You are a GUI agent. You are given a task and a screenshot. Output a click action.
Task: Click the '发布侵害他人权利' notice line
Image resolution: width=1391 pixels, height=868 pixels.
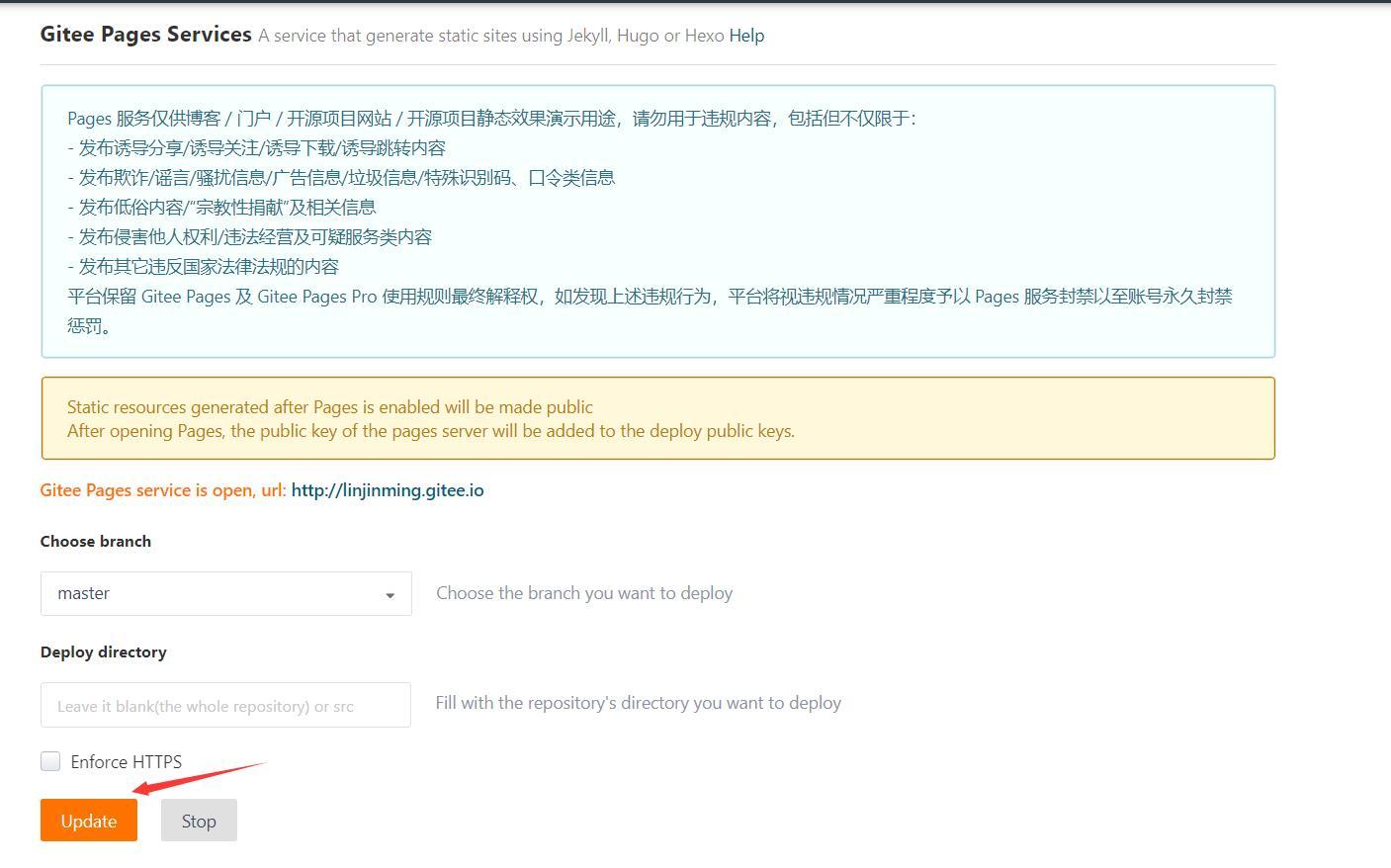click(x=250, y=237)
